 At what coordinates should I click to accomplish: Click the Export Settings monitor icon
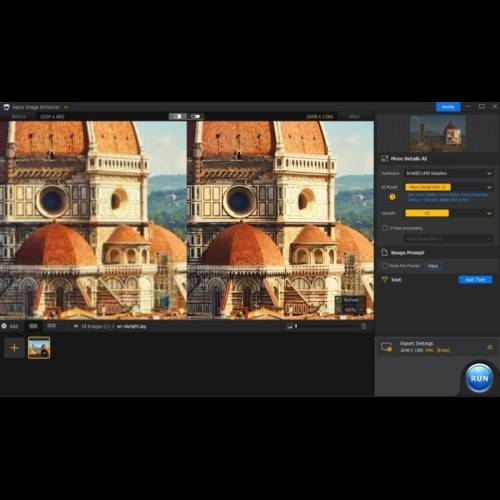tap(386, 347)
